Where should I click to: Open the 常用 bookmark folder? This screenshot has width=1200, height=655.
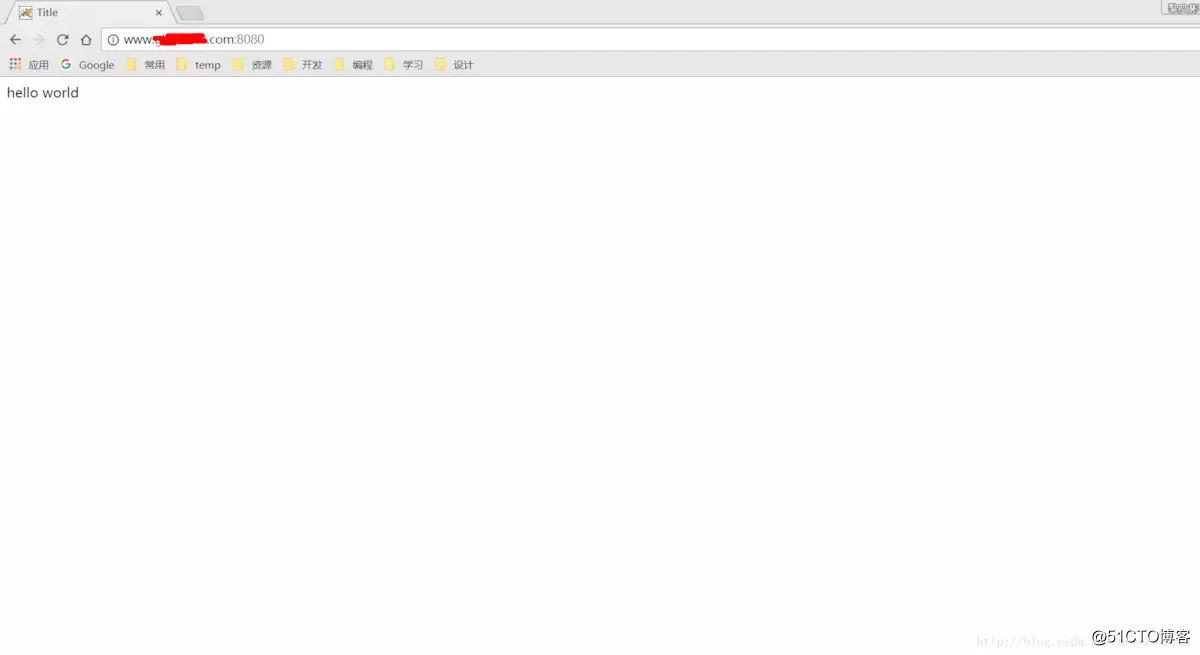[146, 65]
